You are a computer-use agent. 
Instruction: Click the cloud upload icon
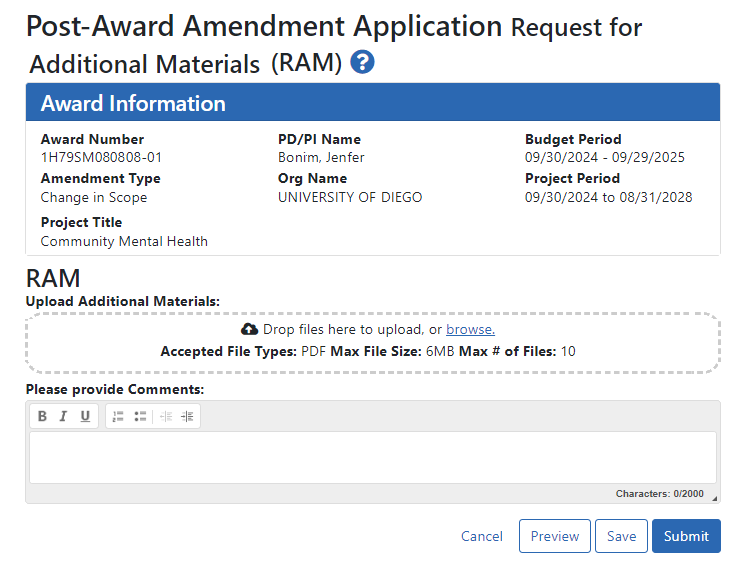click(249, 329)
